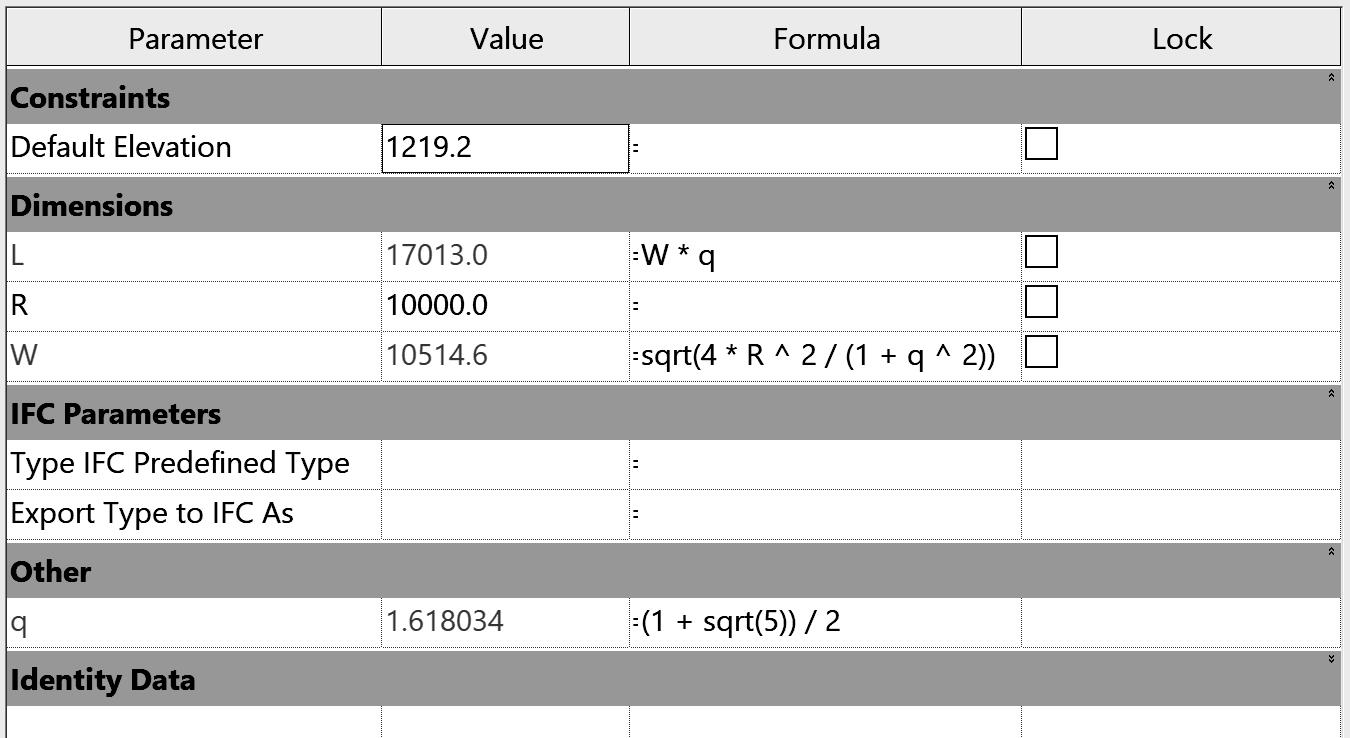Click the Default Elevation value field
The width and height of the screenshot is (1350, 738).
[505, 148]
